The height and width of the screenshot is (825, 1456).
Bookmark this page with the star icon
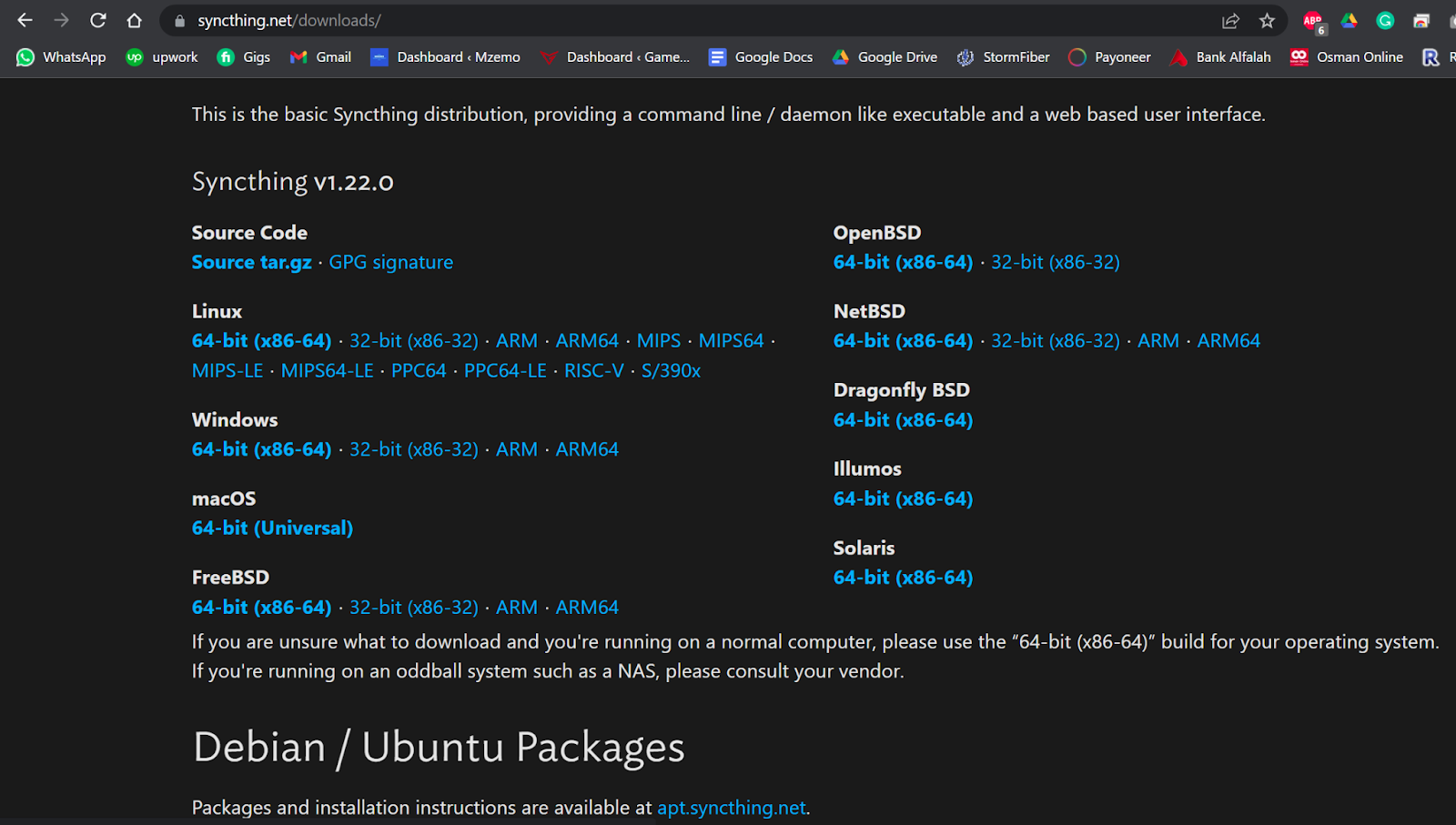(x=1267, y=21)
